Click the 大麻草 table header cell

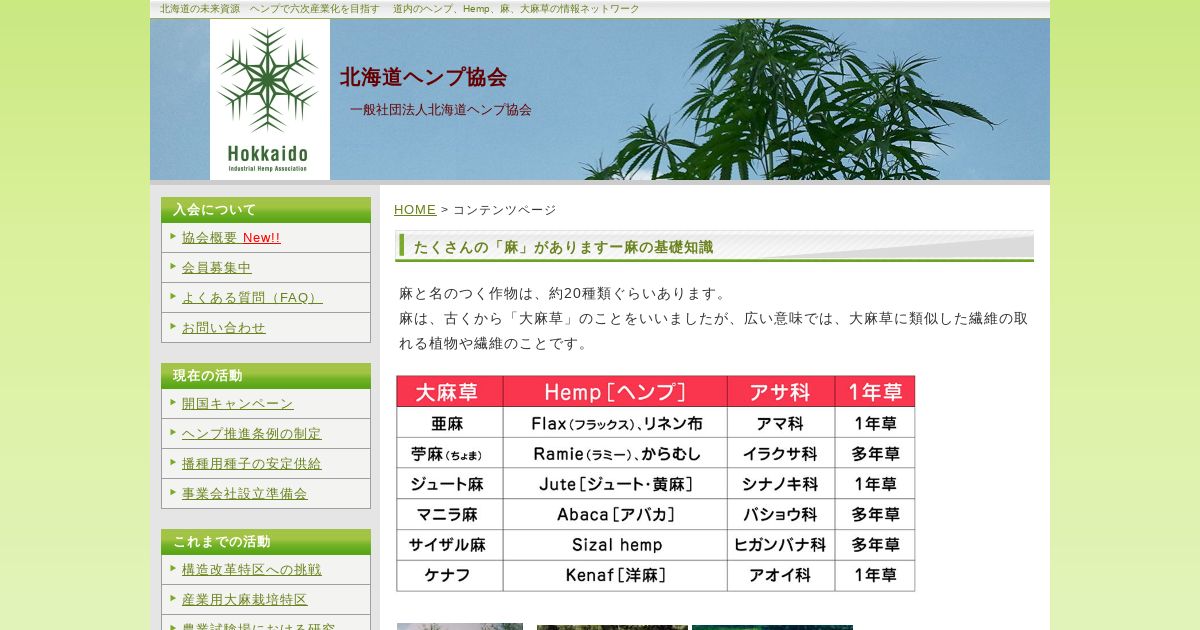click(450, 392)
